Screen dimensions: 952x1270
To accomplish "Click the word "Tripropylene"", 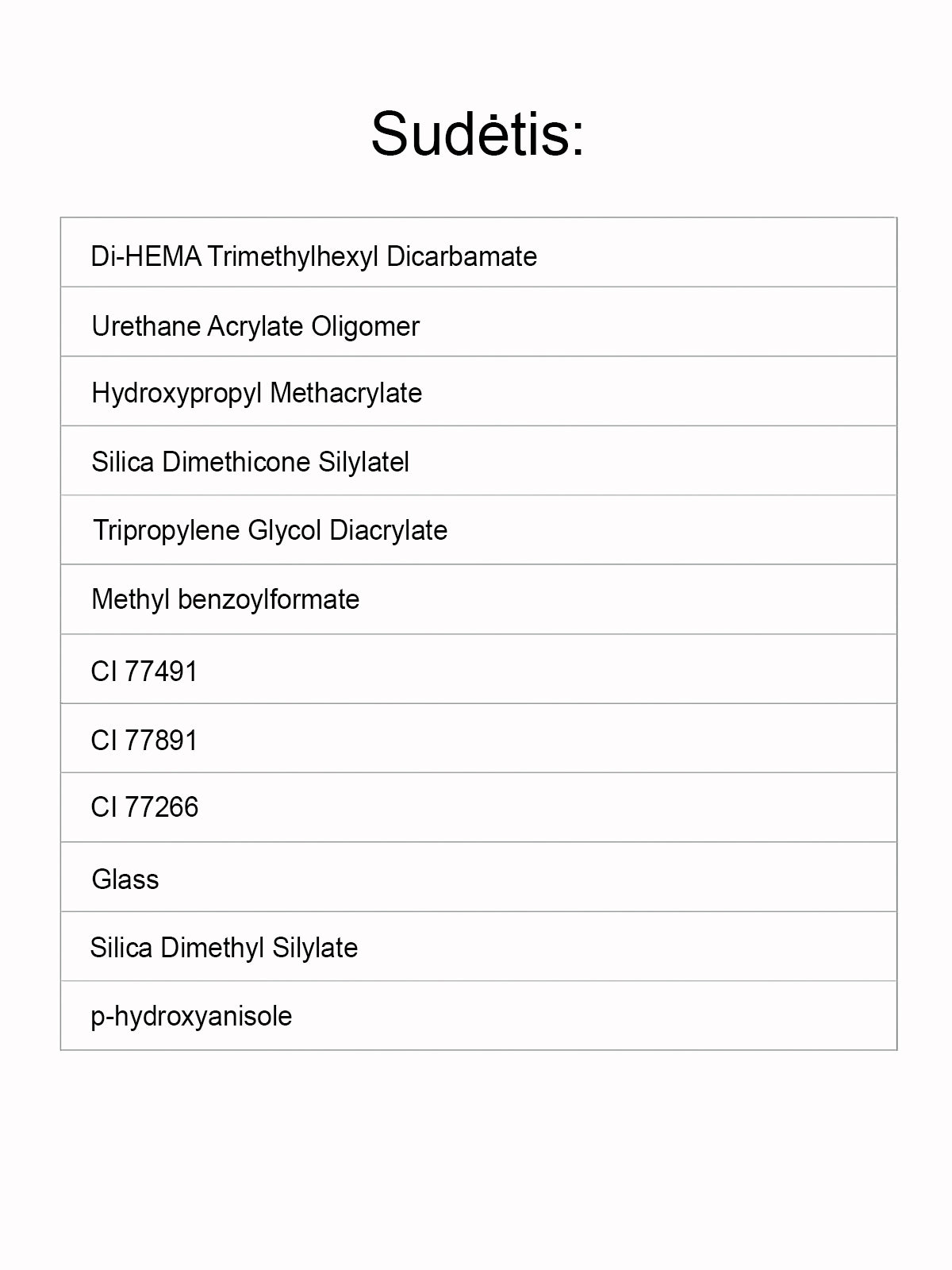I will [167, 530].
